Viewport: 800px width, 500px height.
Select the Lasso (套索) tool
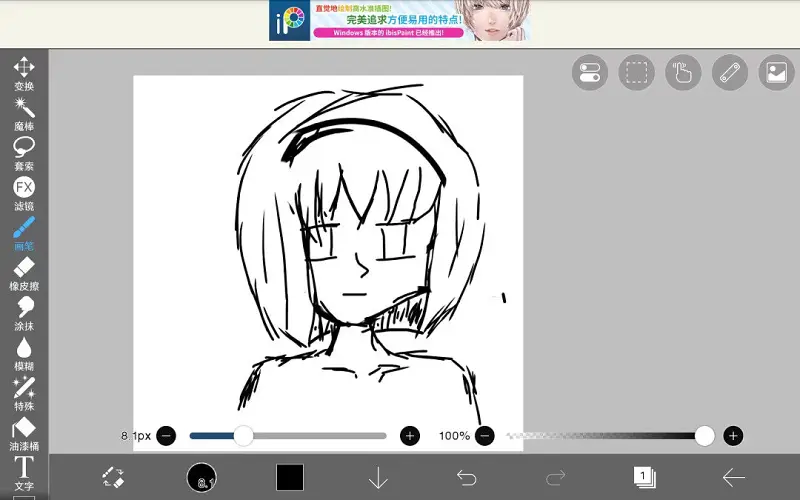pos(24,154)
